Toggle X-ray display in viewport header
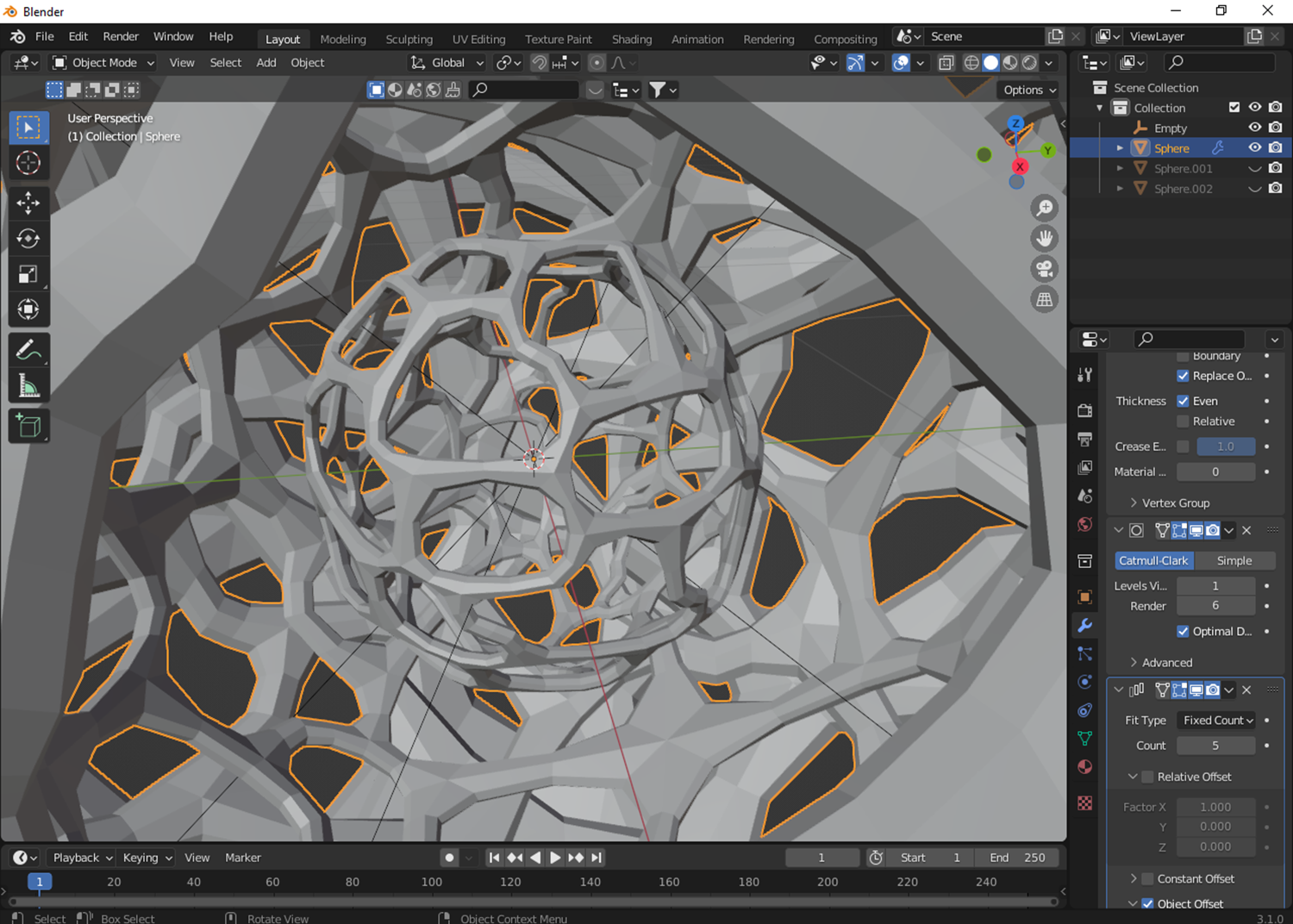 [x=946, y=63]
